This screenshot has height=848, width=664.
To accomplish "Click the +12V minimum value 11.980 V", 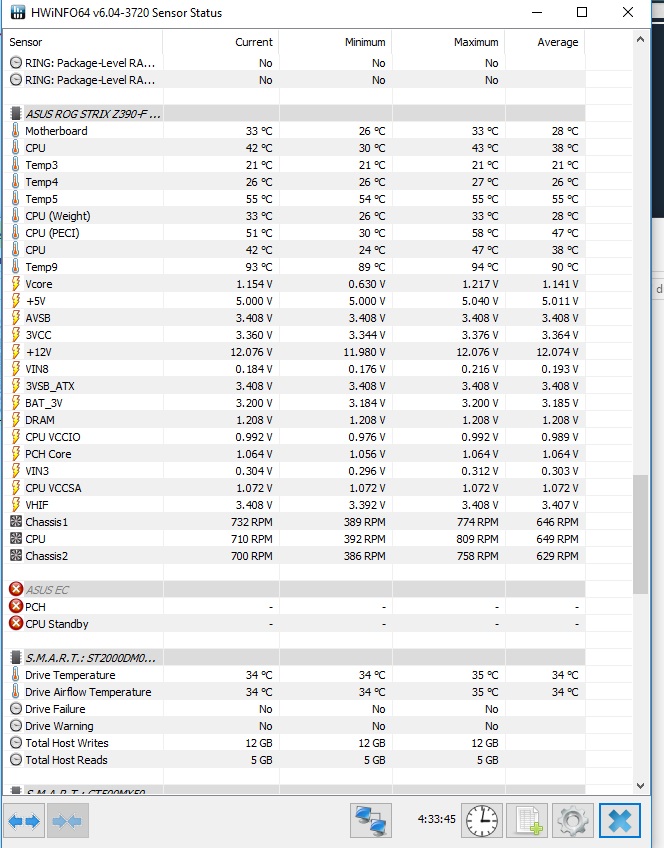I will (x=364, y=352).
